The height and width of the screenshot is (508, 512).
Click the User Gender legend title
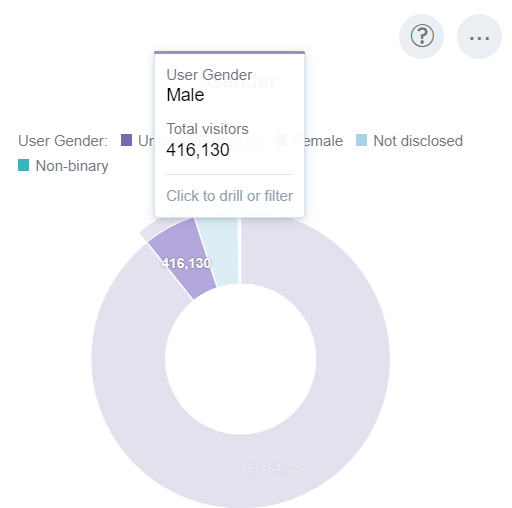[x=63, y=141]
